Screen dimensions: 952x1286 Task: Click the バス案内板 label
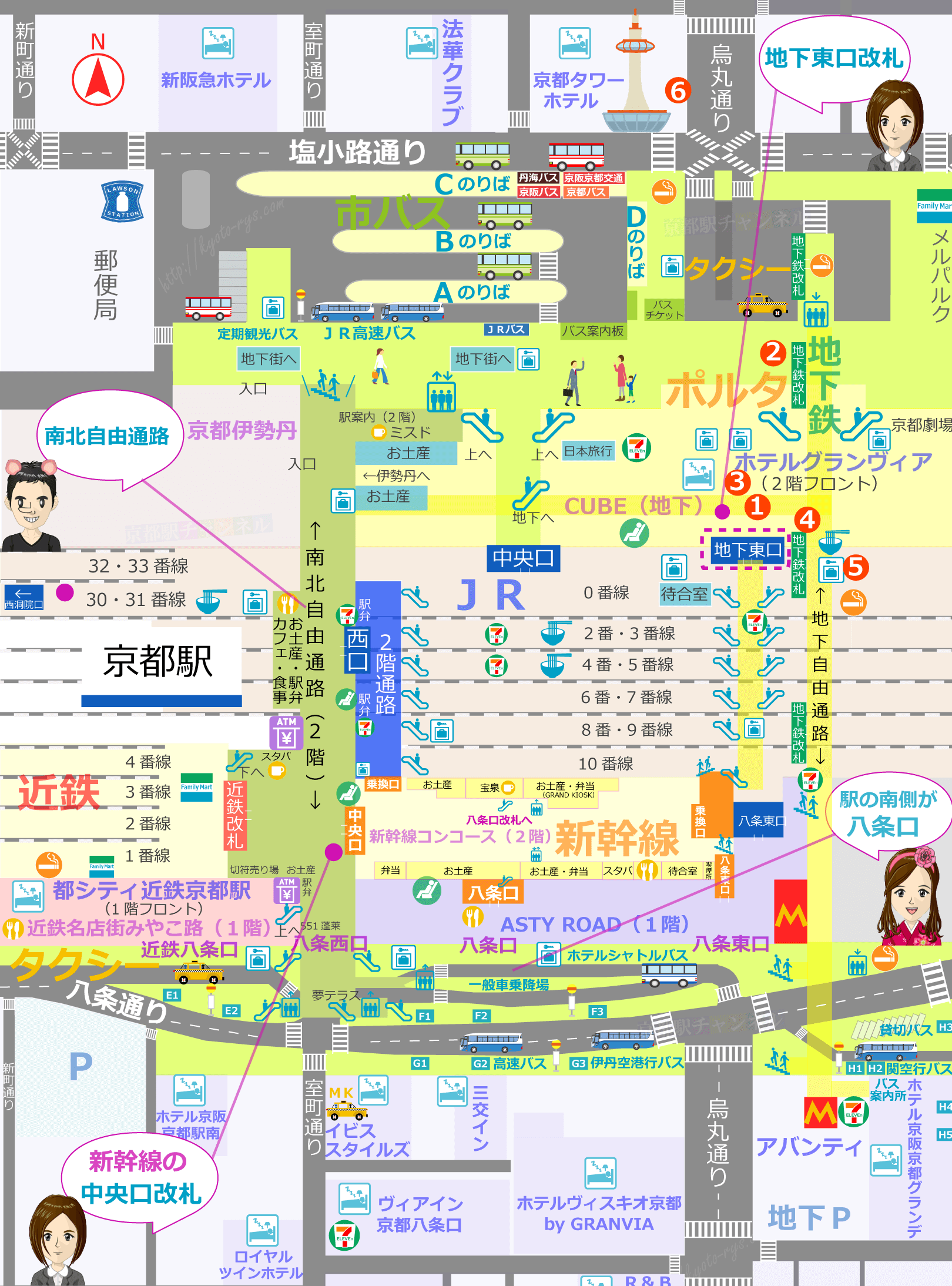[x=592, y=331]
